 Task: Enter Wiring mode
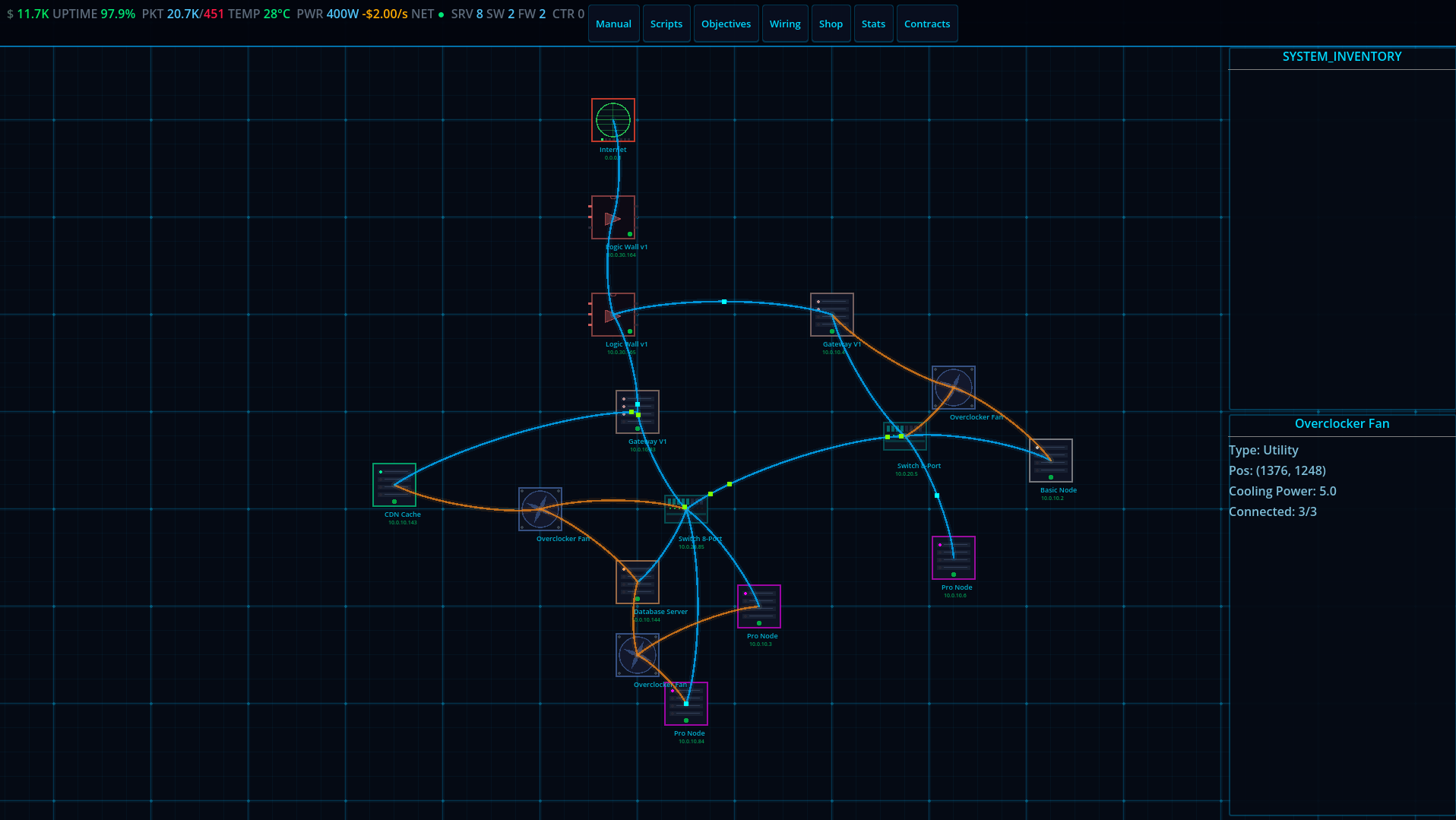[x=785, y=24]
